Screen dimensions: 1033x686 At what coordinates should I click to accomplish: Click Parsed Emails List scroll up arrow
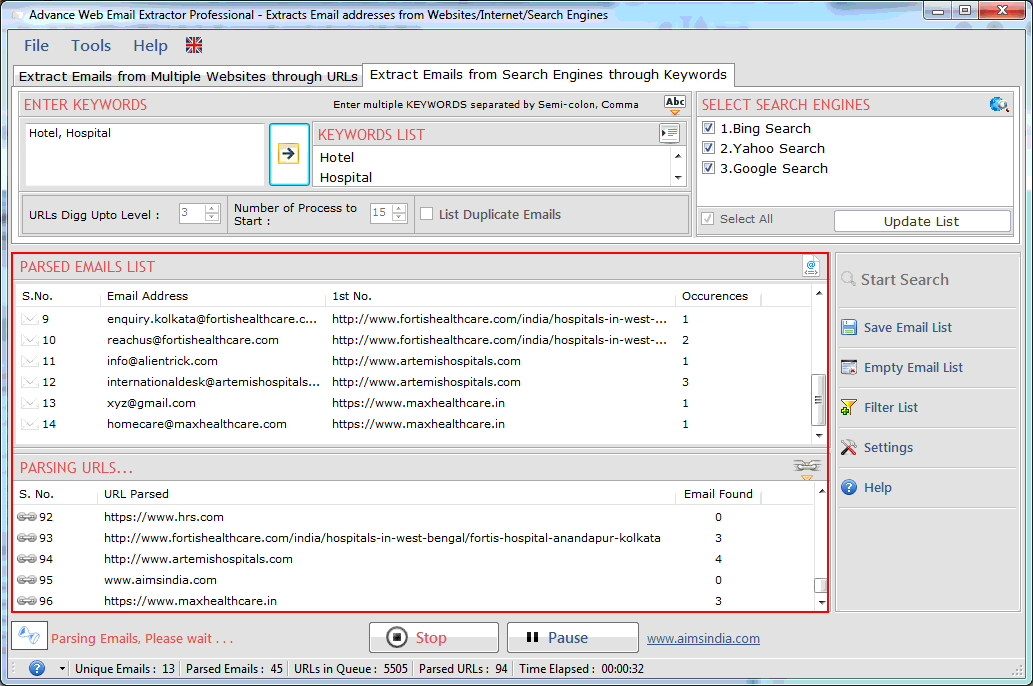[819, 293]
